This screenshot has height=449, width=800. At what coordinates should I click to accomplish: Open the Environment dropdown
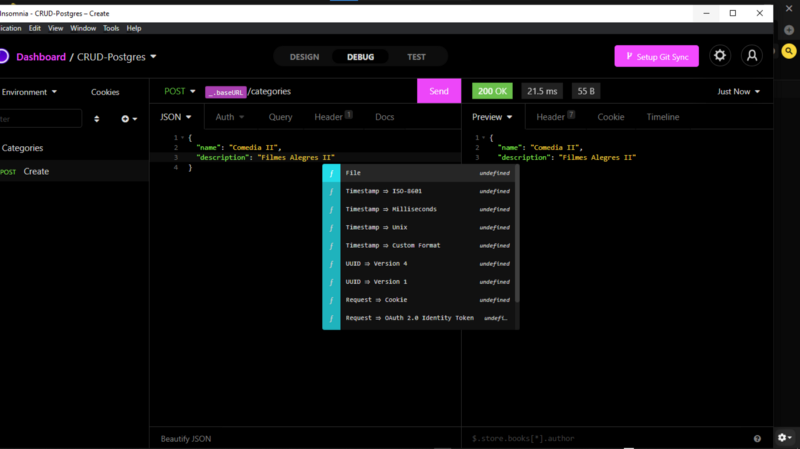[x=29, y=92]
